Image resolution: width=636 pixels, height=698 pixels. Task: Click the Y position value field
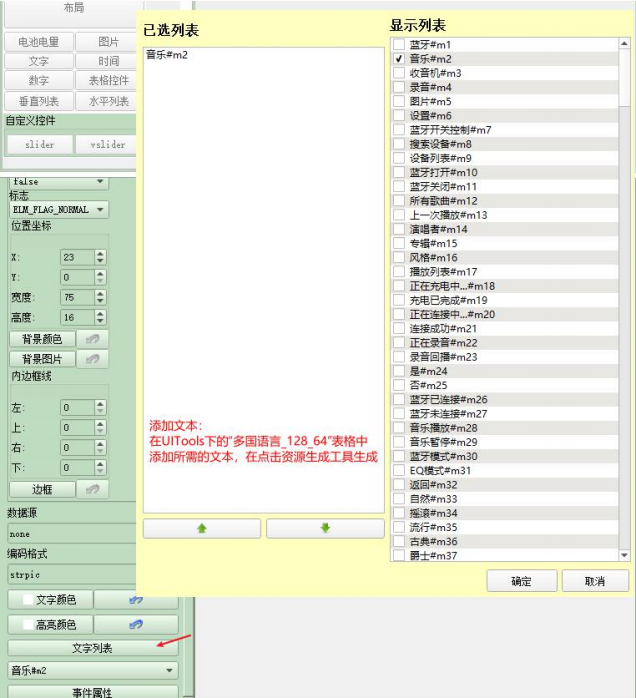77,277
